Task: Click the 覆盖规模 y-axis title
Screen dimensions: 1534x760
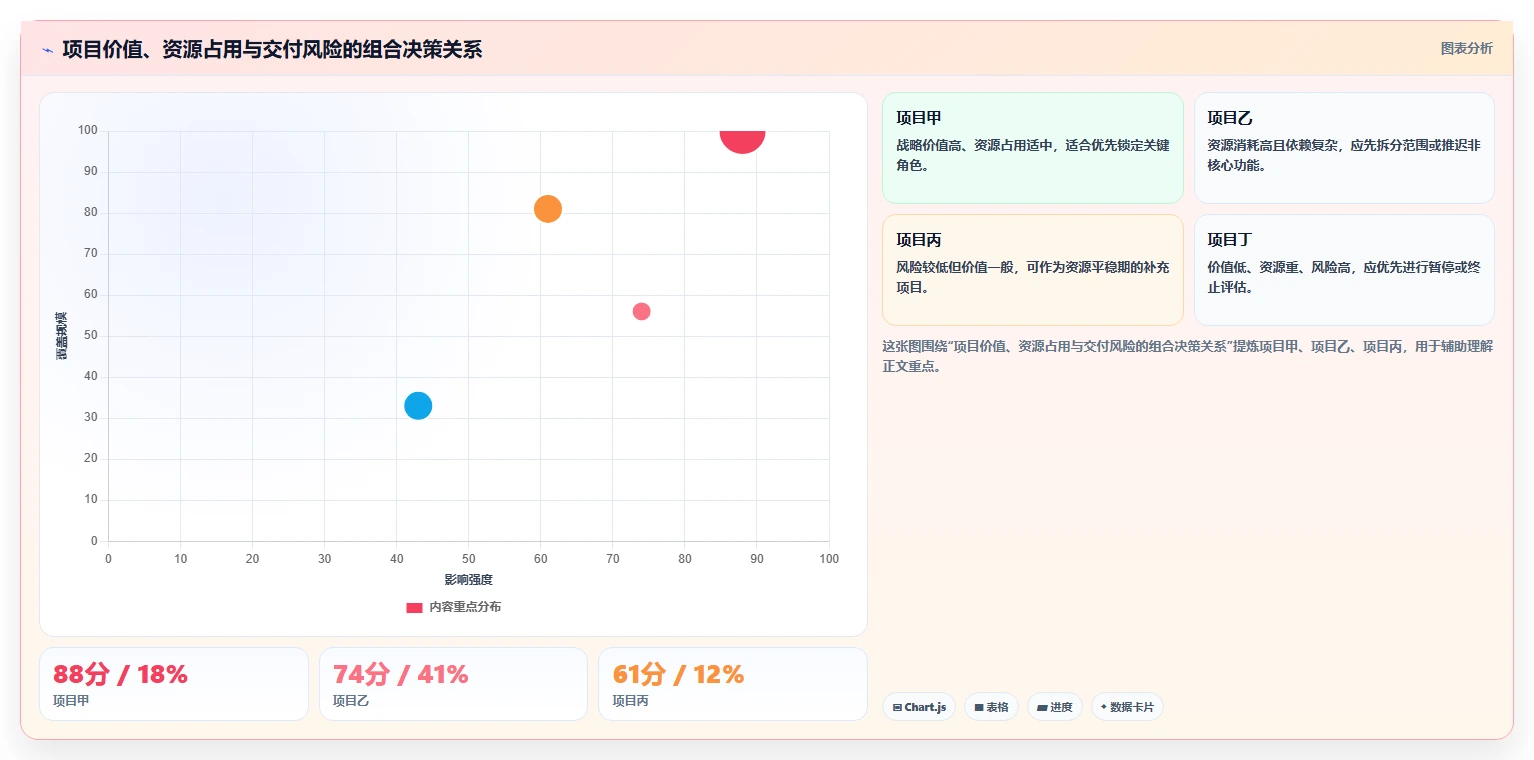Action: click(61, 336)
